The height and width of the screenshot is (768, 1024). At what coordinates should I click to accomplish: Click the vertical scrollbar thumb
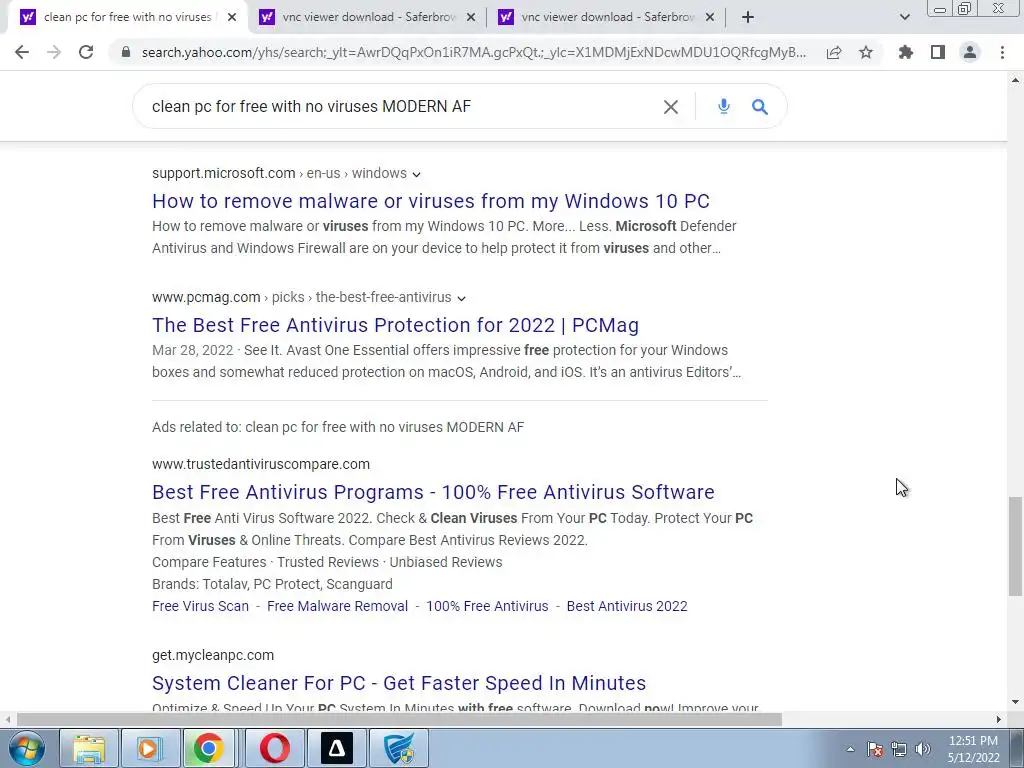(x=1015, y=546)
